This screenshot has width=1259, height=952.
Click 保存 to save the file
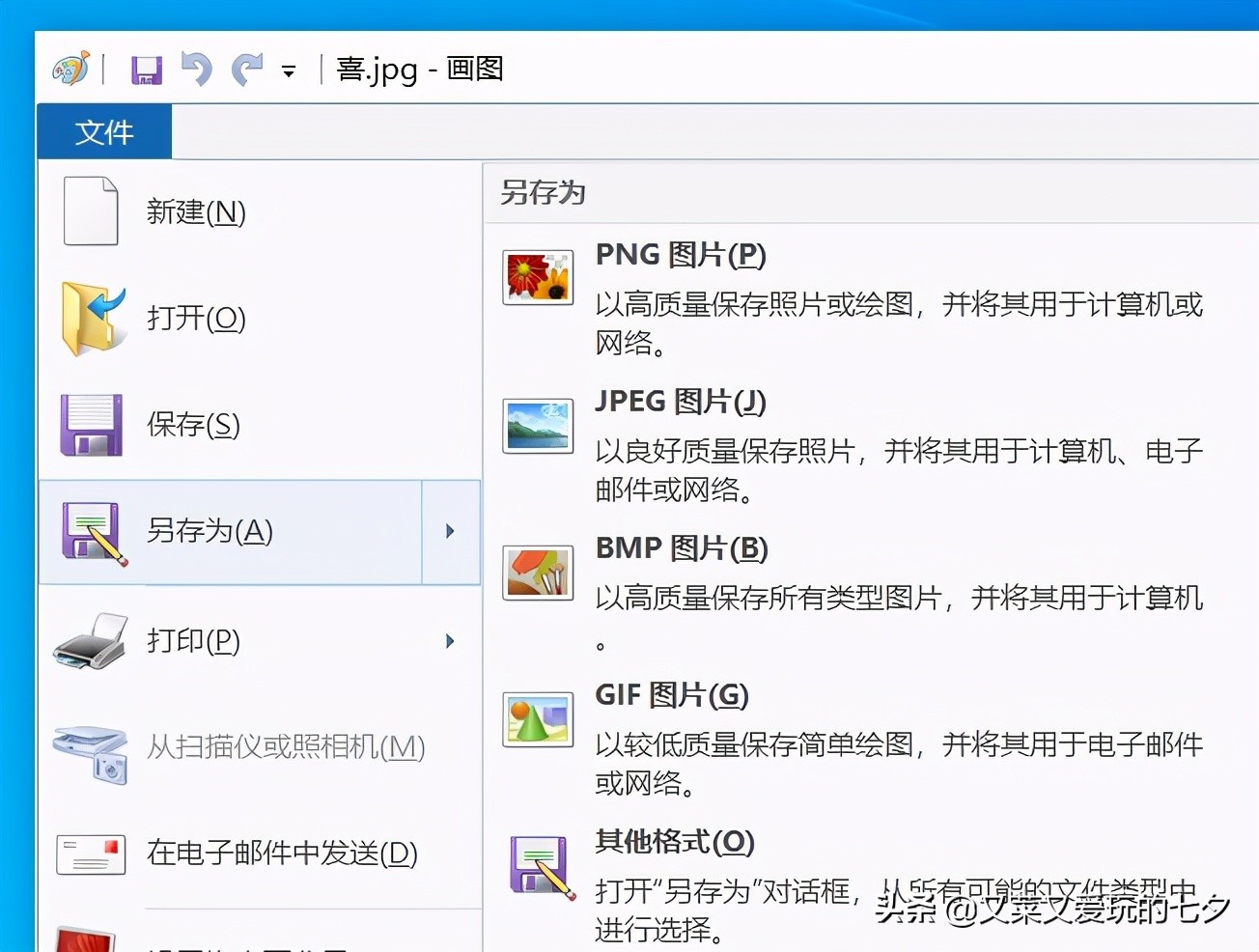click(x=192, y=424)
